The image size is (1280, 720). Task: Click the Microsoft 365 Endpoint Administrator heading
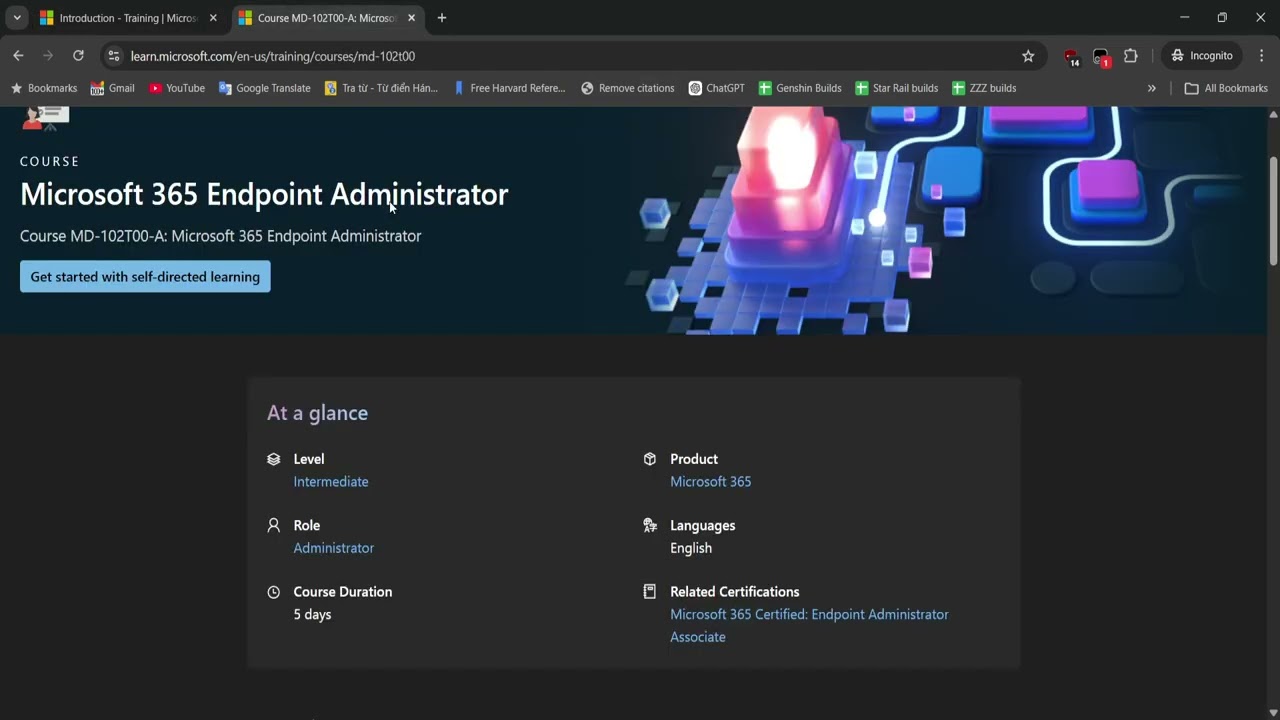click(x=264, y=194)
